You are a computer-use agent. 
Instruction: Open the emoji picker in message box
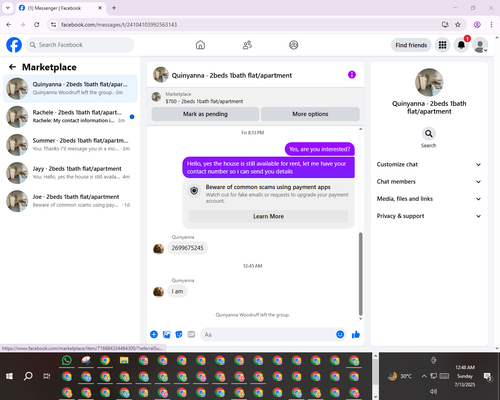340,334
